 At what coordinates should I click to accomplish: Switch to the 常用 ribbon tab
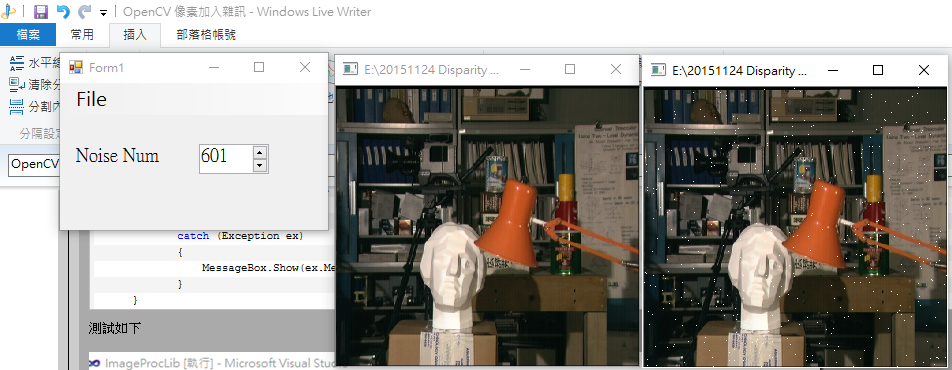pyautogui.click(x=82, y=35)
